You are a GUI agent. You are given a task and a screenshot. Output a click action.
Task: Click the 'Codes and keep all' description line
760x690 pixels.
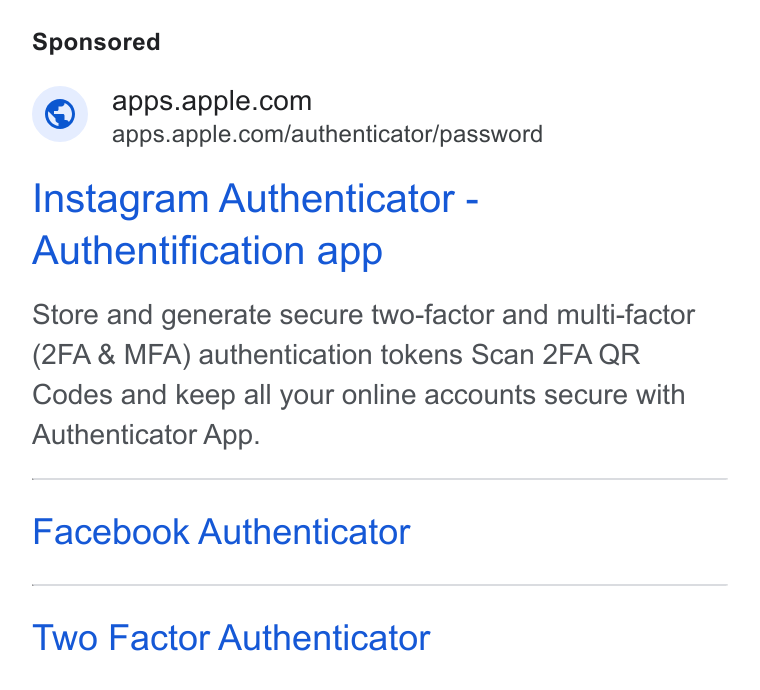point(151,395)
